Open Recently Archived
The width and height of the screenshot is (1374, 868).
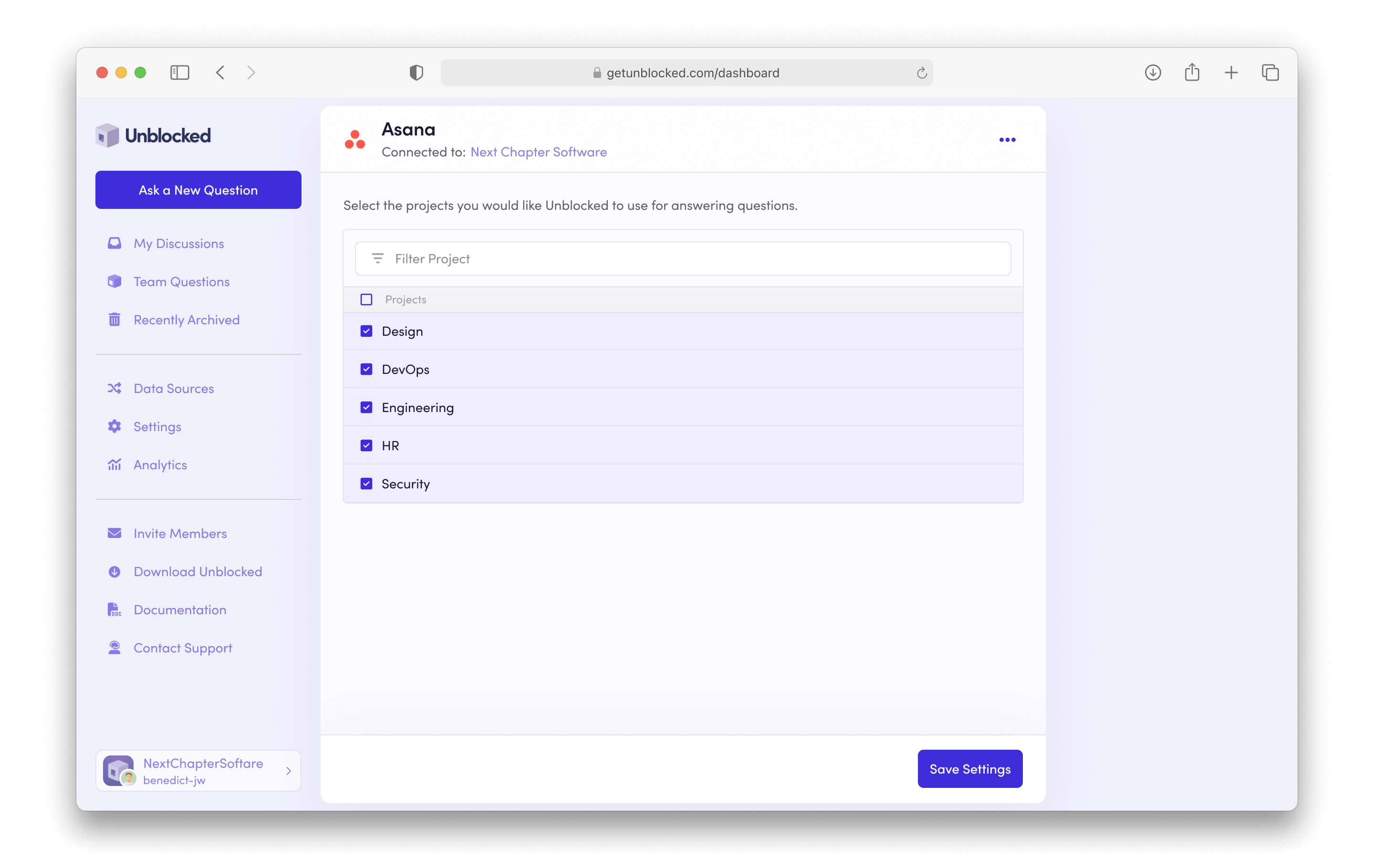[x=187, y=320]
